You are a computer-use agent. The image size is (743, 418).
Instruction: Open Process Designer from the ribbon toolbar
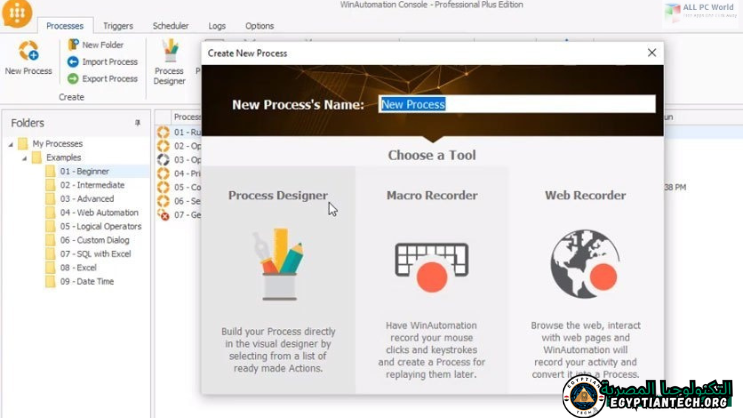tap(170, 60)
